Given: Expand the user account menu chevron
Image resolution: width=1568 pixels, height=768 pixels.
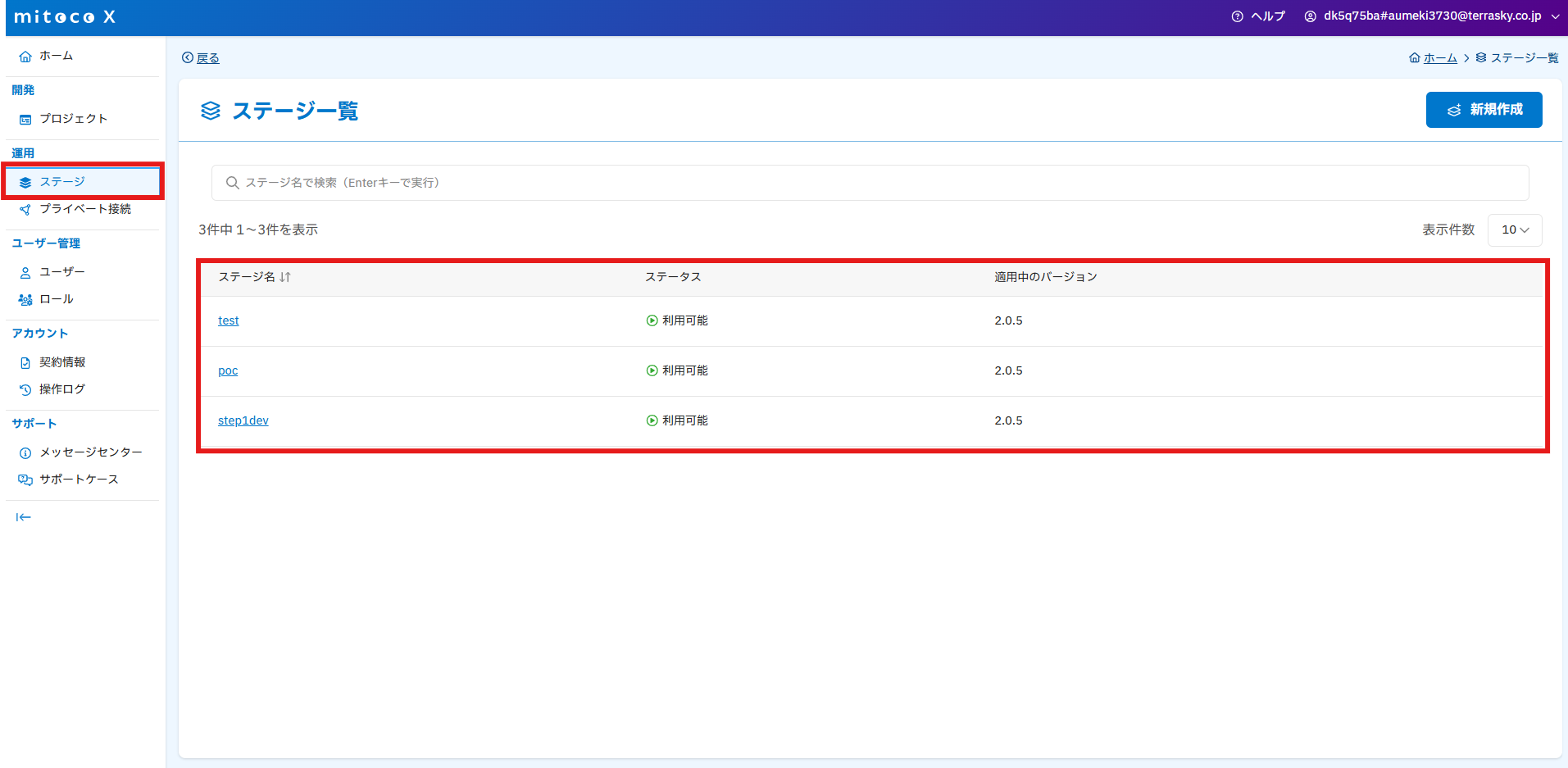Looking at the screenshot, I should (x=1555, y=16).
